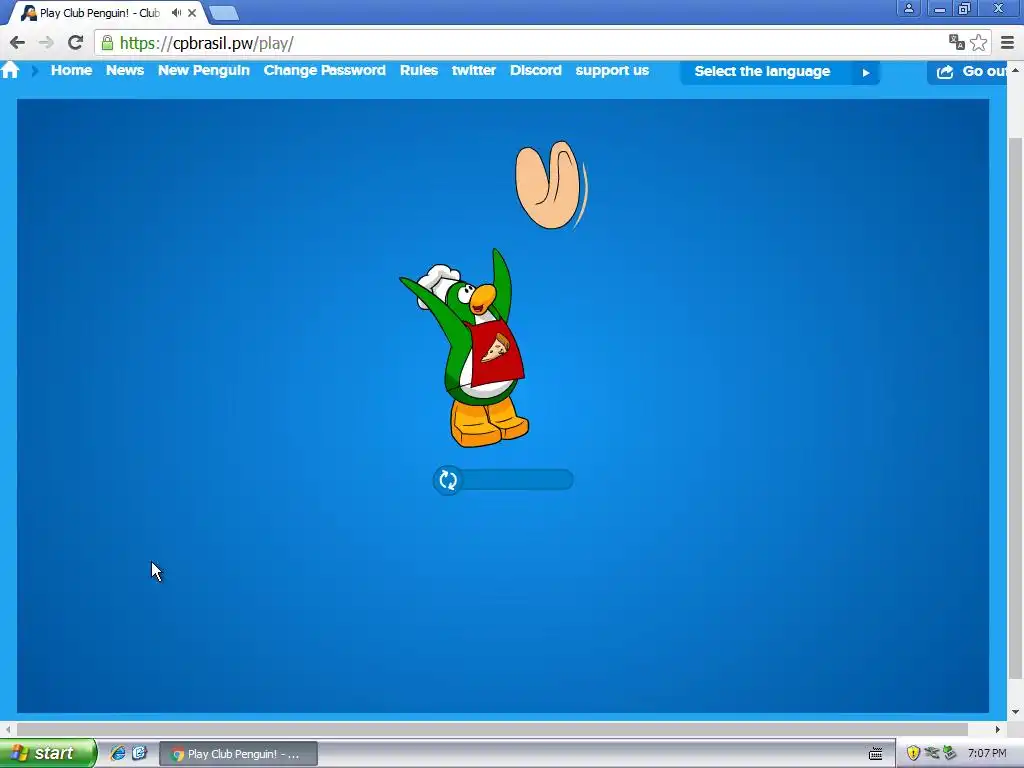The image size is (1024, 768).
Task: Open the Home link
Action: (71, 71)
